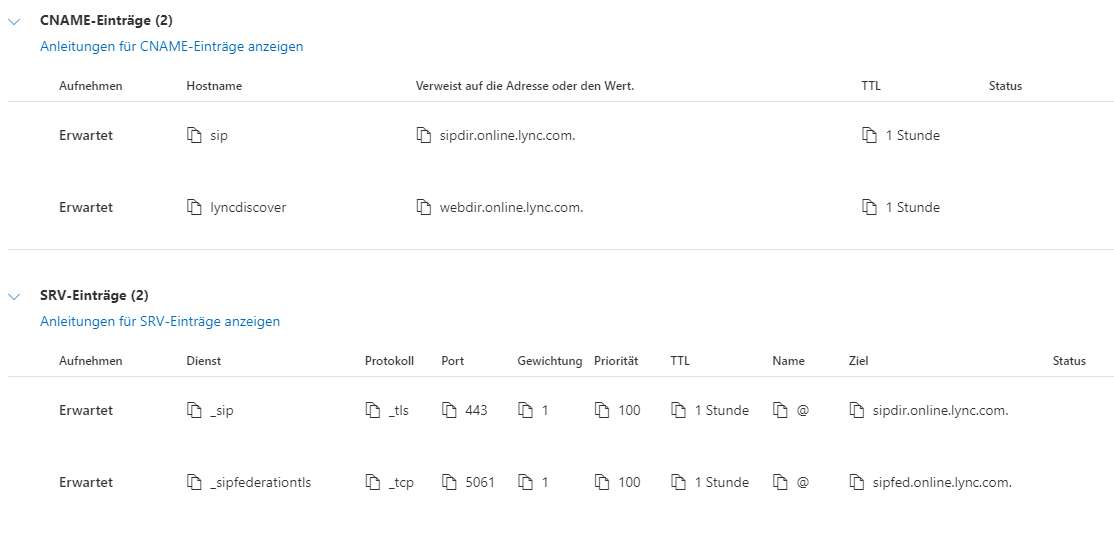
Task: Copy the SRV target sipdir.online.lync.com.
Action: click(857, 410)
